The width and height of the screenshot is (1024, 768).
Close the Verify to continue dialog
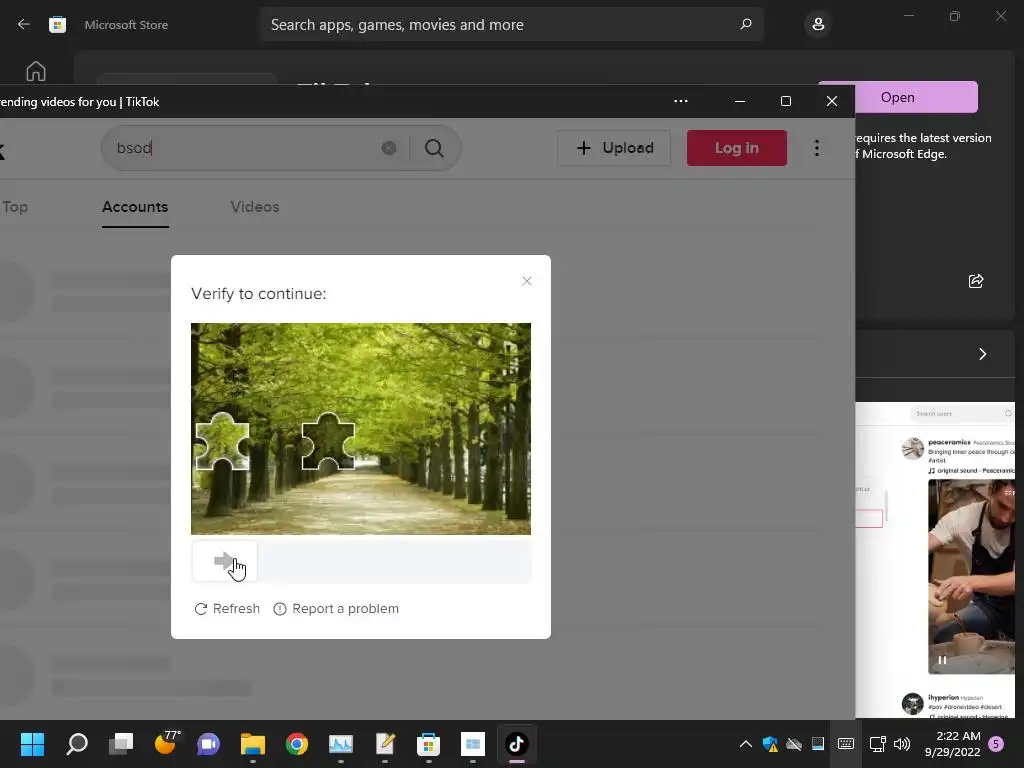click(526, 281)
